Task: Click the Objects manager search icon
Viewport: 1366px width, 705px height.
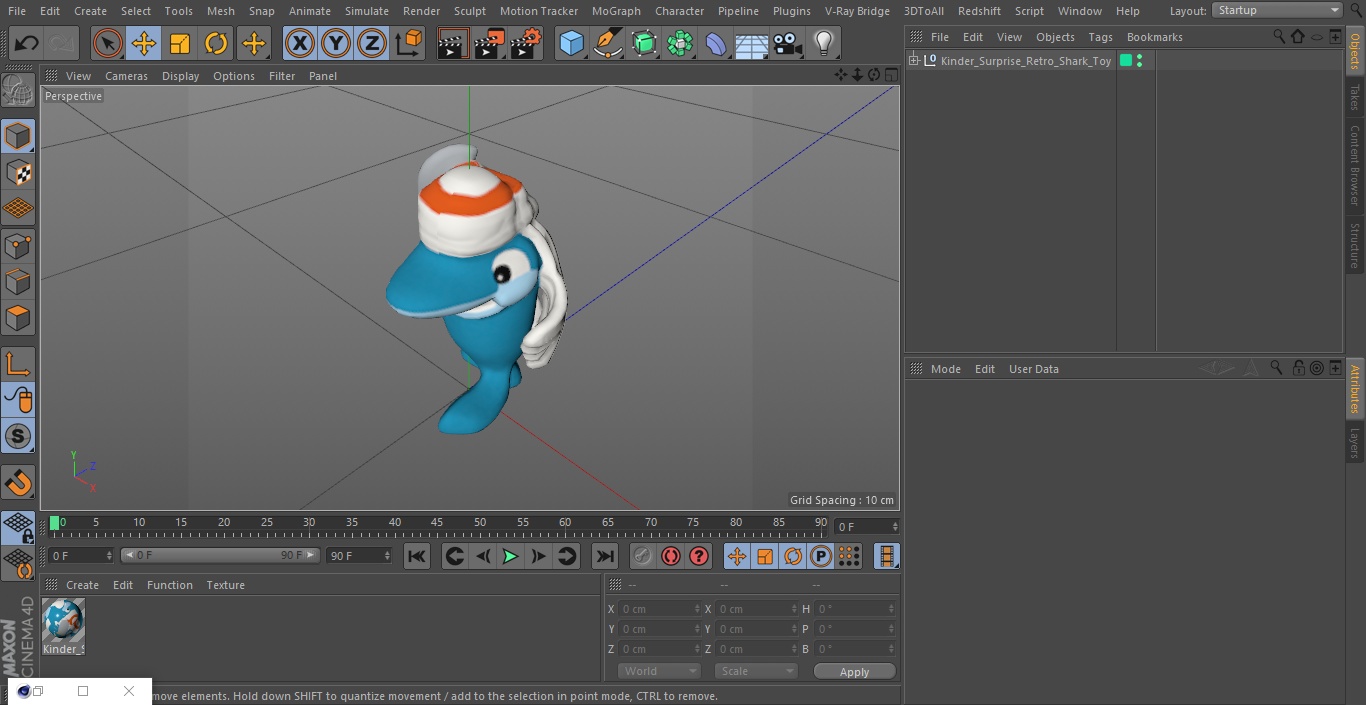Action: click(x=1279, y=37)
